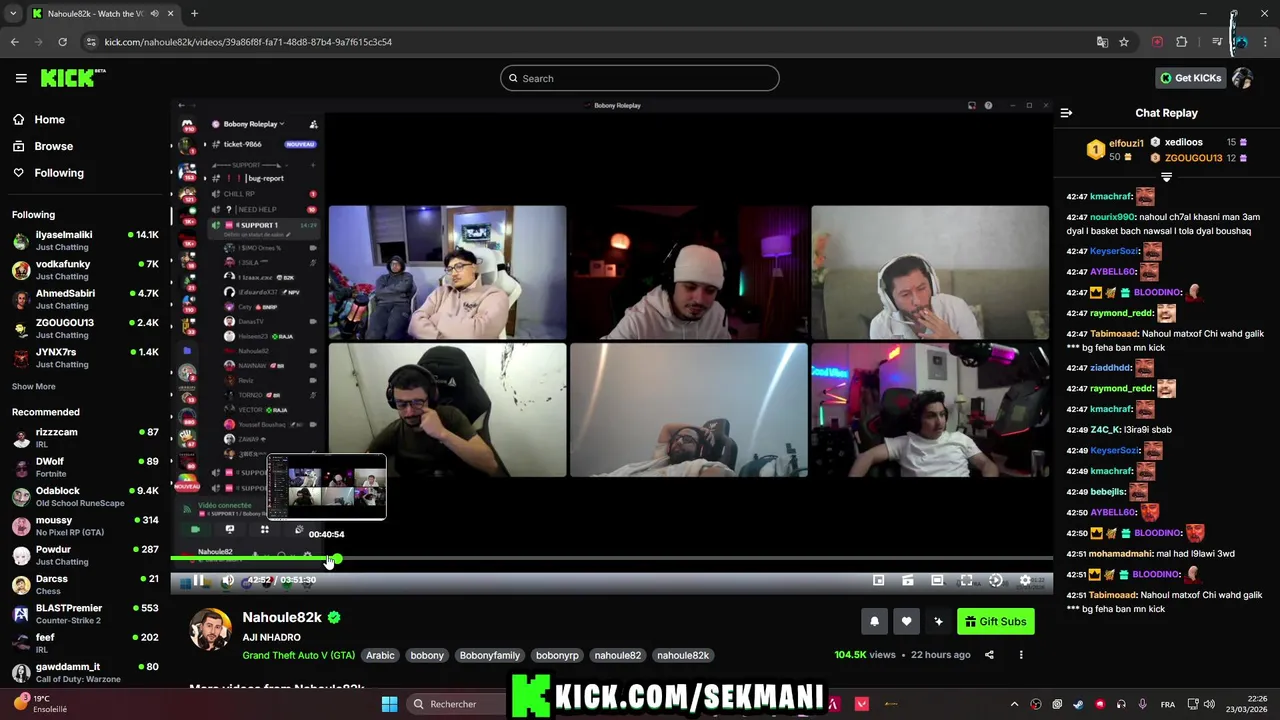The height and width of the screenshot is (720, 1280).
Task: Click the sparkle subscribe icon
Action: point(938,622)
